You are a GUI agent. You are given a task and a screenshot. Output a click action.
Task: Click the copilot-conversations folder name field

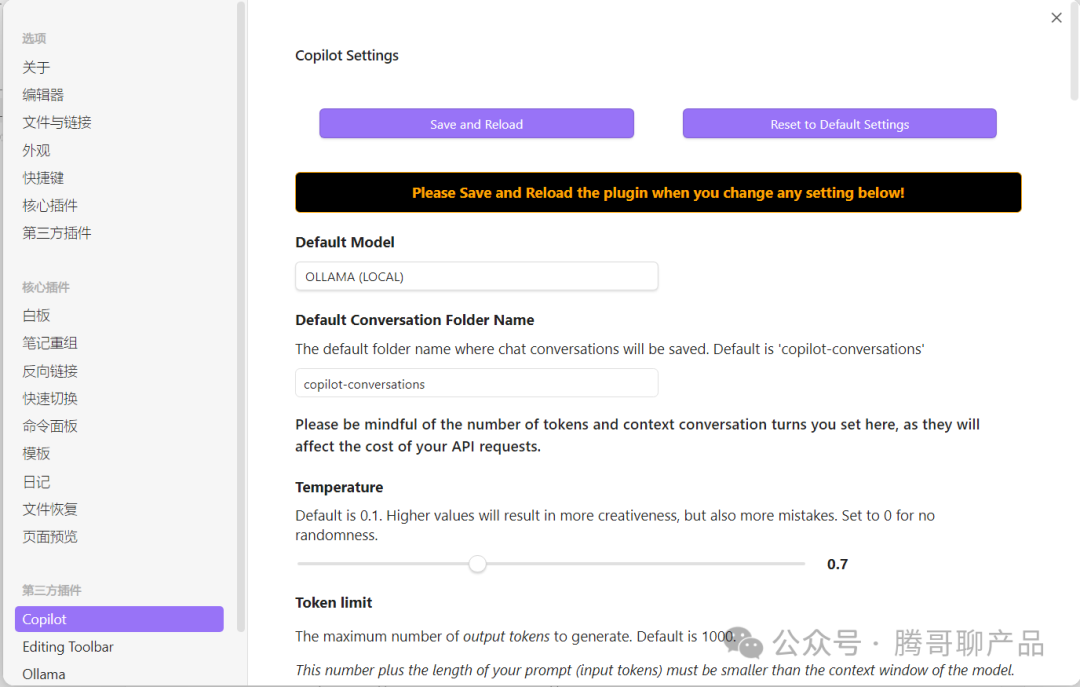pos(476,383)
